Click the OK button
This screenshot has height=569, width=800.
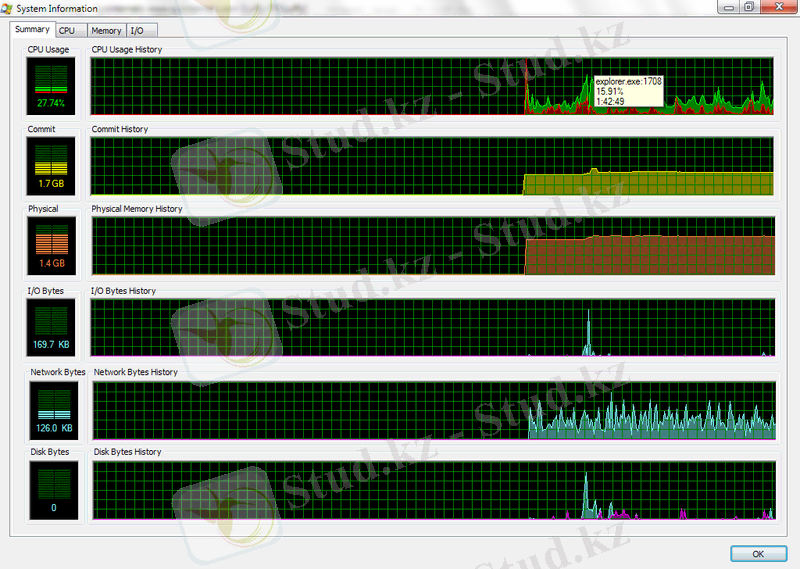click(758, 554)
